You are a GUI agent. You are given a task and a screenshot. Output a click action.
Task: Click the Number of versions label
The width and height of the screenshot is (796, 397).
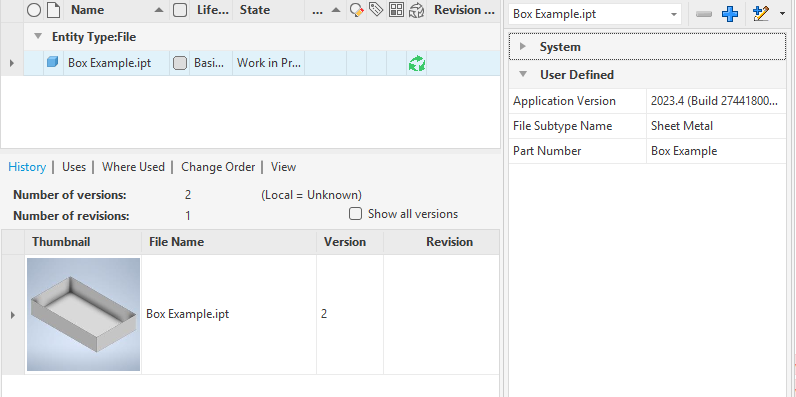[70, 195]
